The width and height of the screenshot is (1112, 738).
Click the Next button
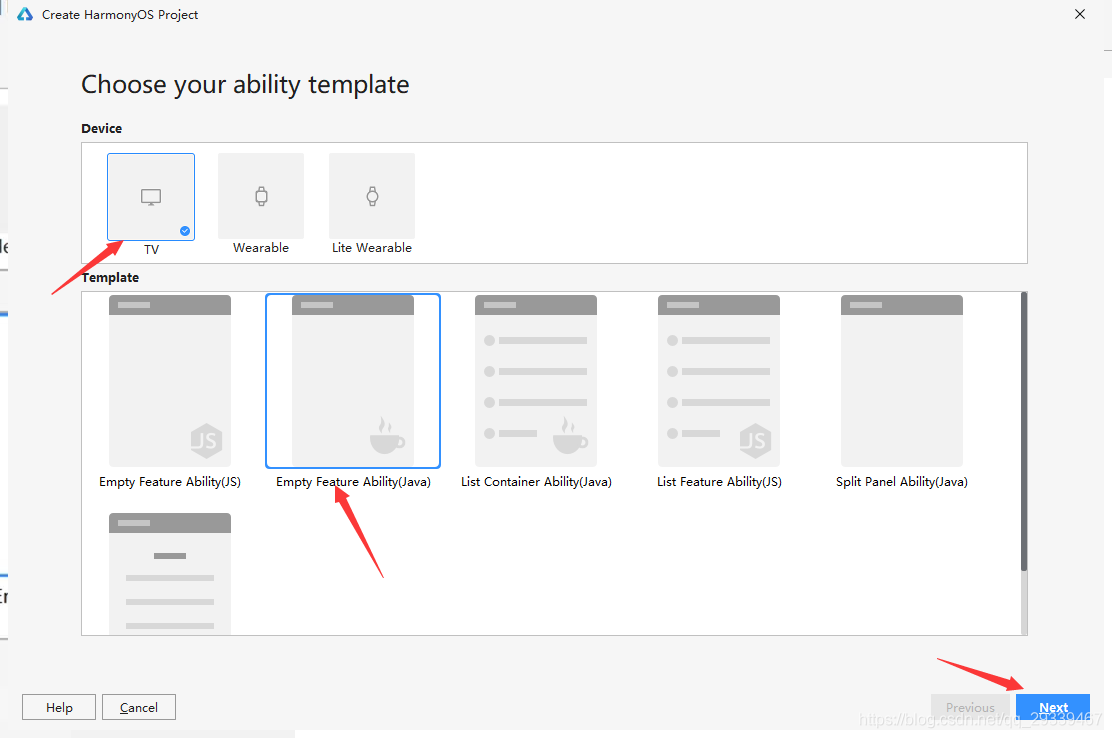click(1053, 708)
